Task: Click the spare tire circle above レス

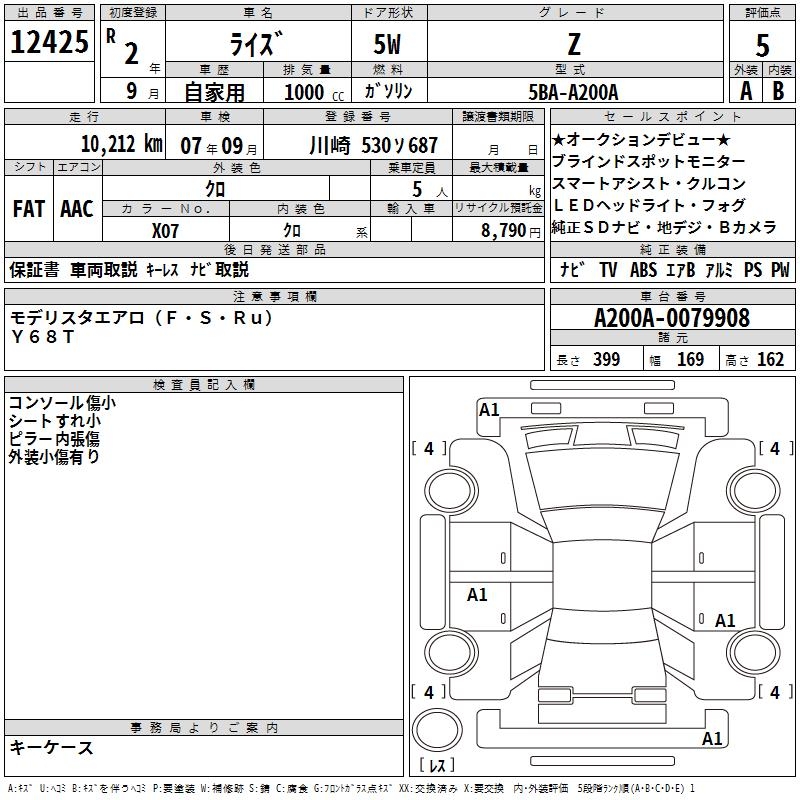Action: [437, 730]
